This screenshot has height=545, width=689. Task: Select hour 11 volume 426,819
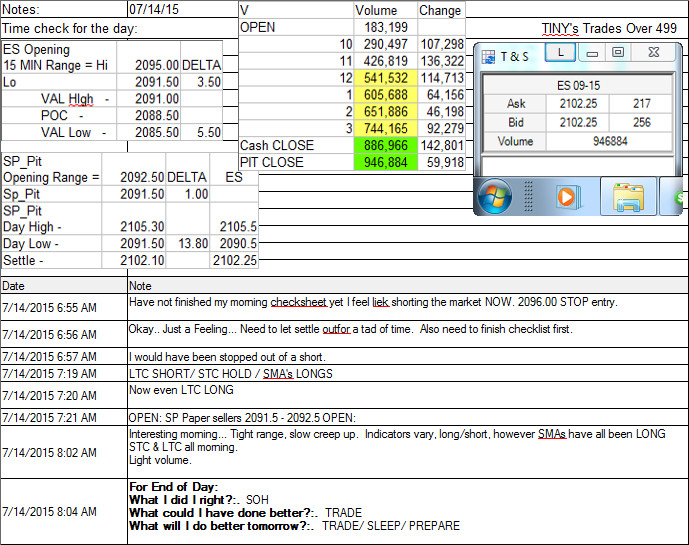click(385, 61)
